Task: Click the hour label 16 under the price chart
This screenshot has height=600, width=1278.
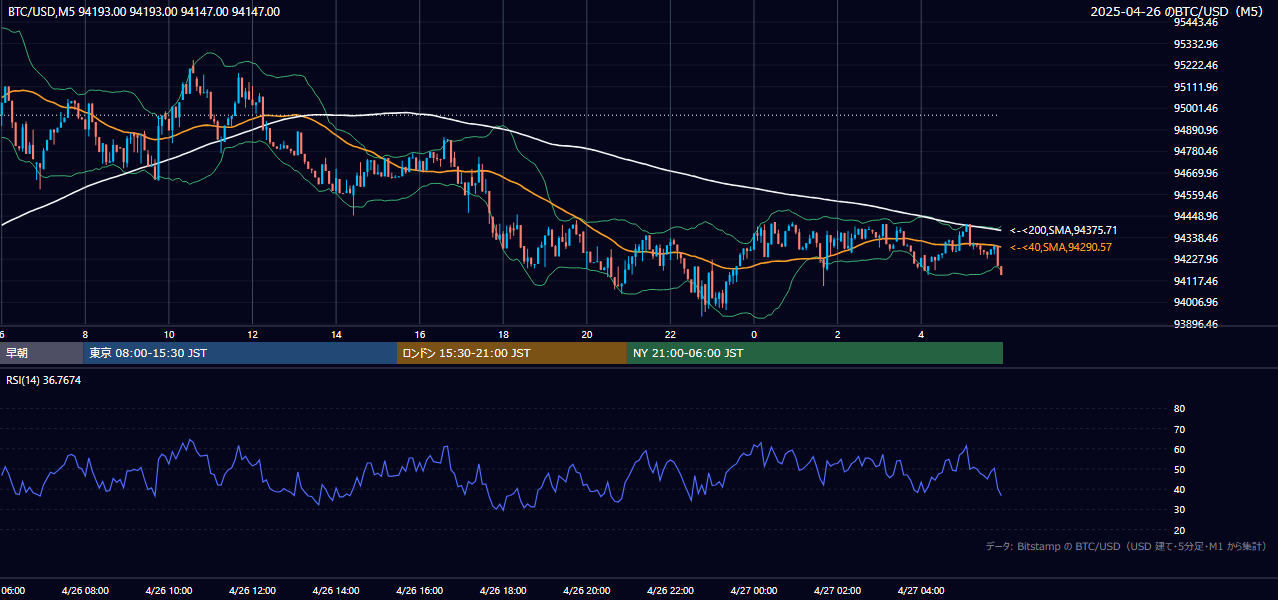Action: tap(420, 334)
